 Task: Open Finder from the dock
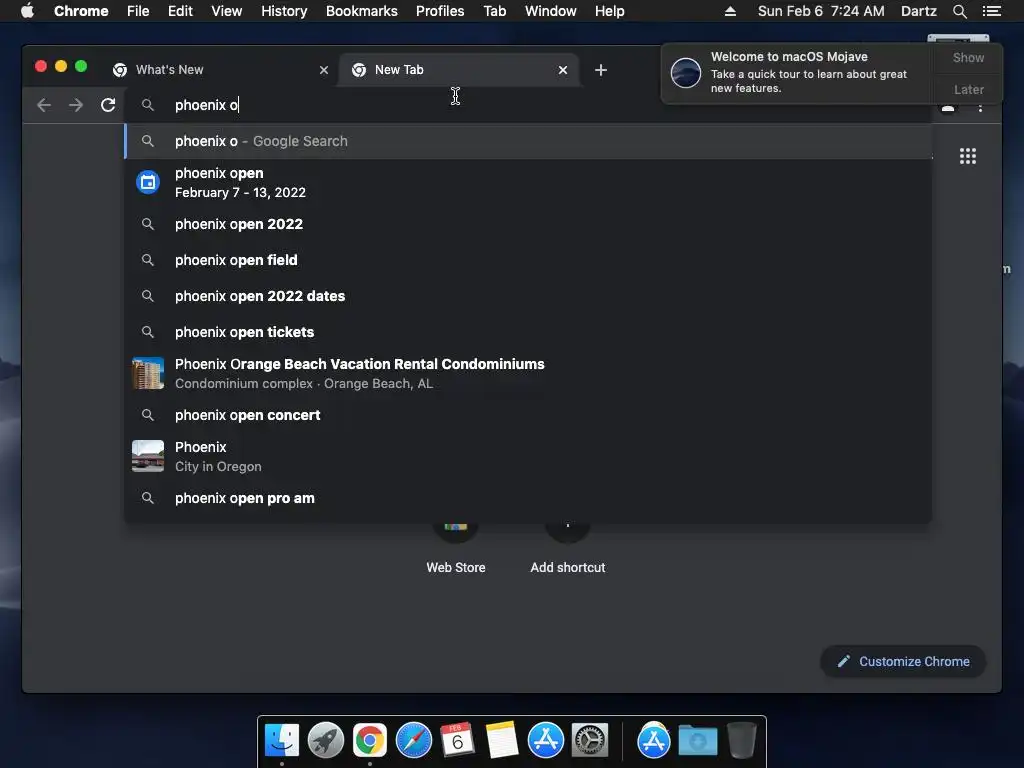point(282,741)
